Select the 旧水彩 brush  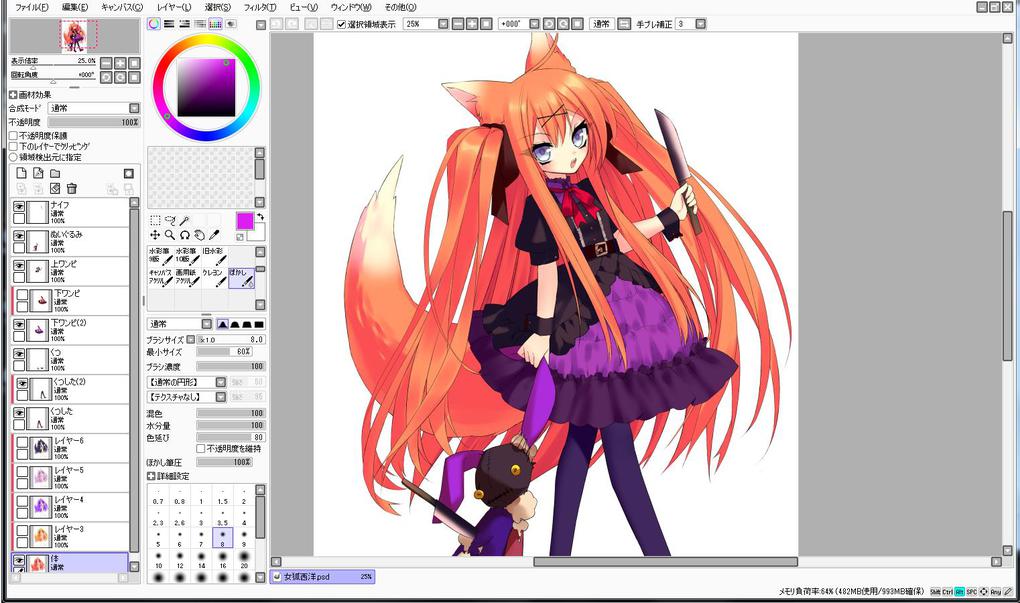[x=214, y=256]
